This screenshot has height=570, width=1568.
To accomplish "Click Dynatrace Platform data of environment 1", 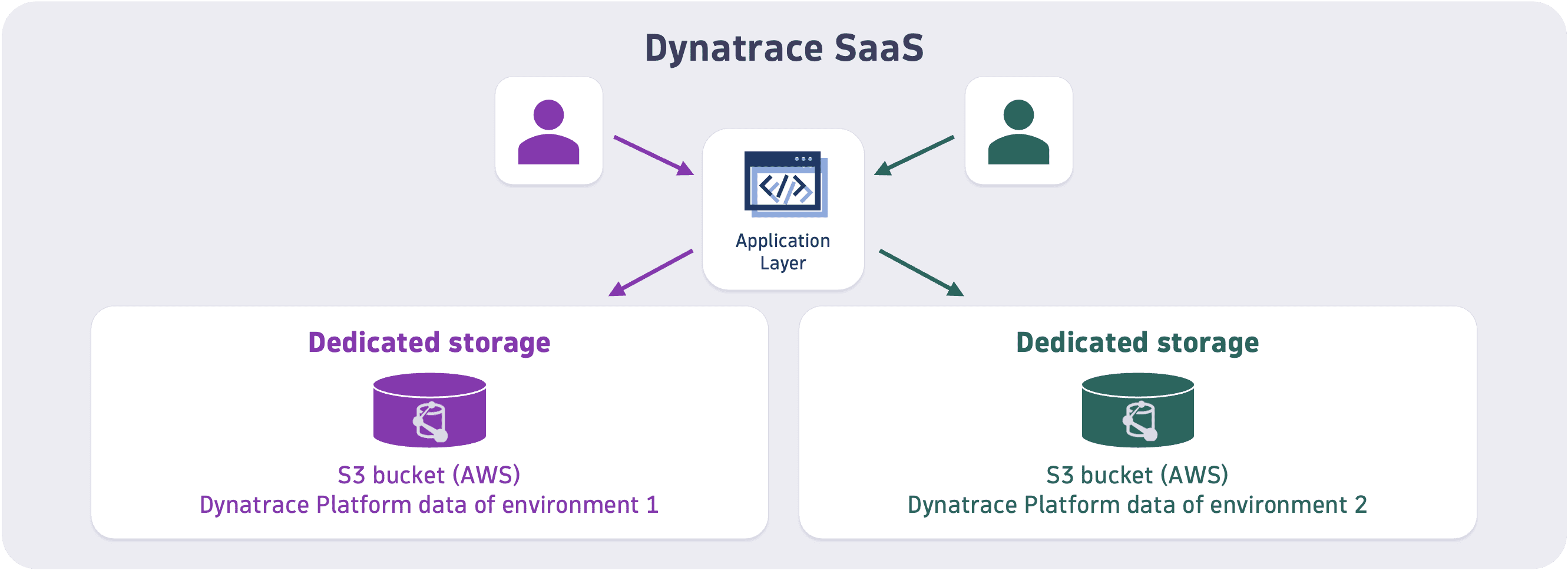I will click(x=429, y=505).
